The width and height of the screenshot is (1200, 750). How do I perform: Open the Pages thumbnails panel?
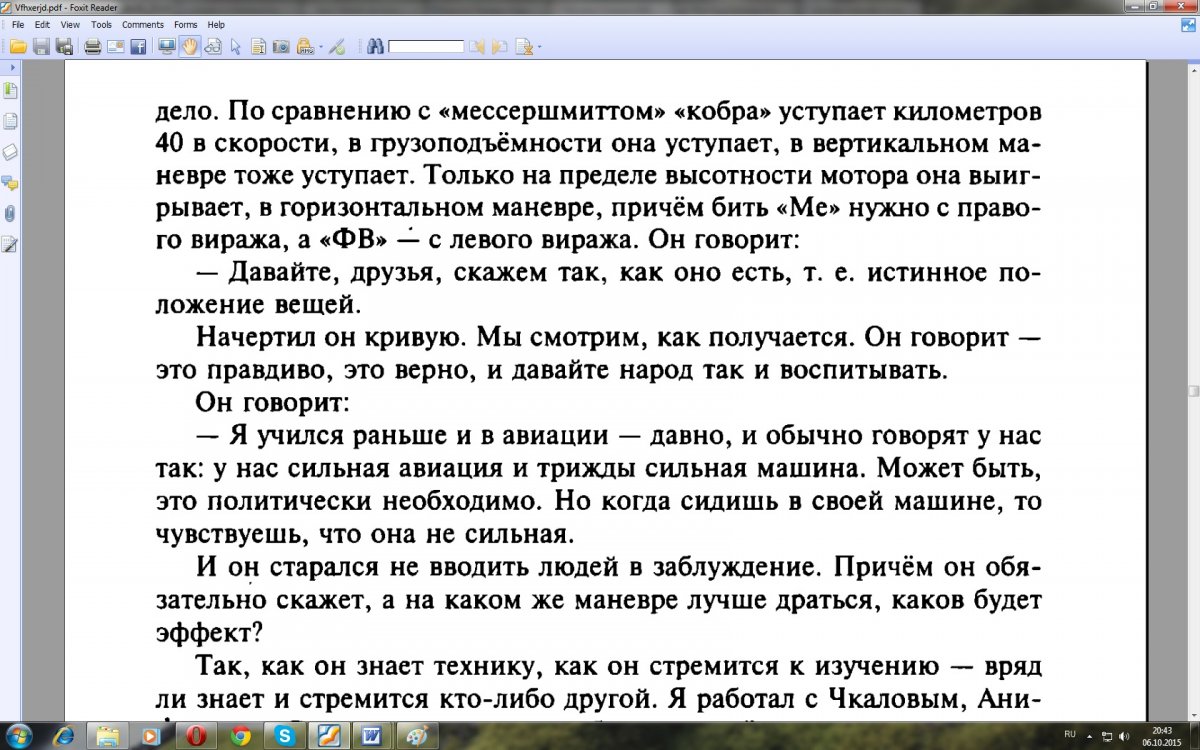coord(10,122)
